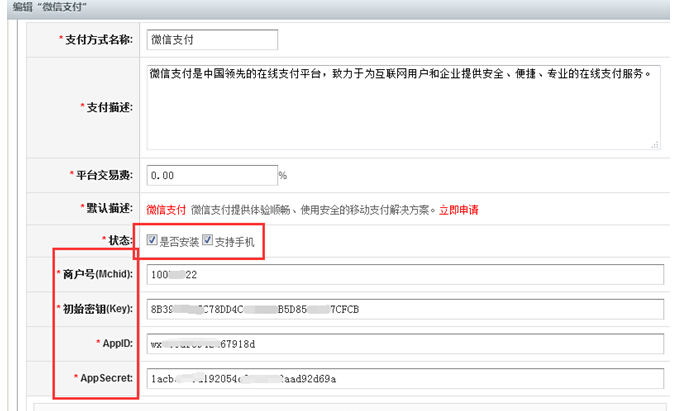Click the AppSecret input field
Screen dimensions: 677x411
[405, 379]
